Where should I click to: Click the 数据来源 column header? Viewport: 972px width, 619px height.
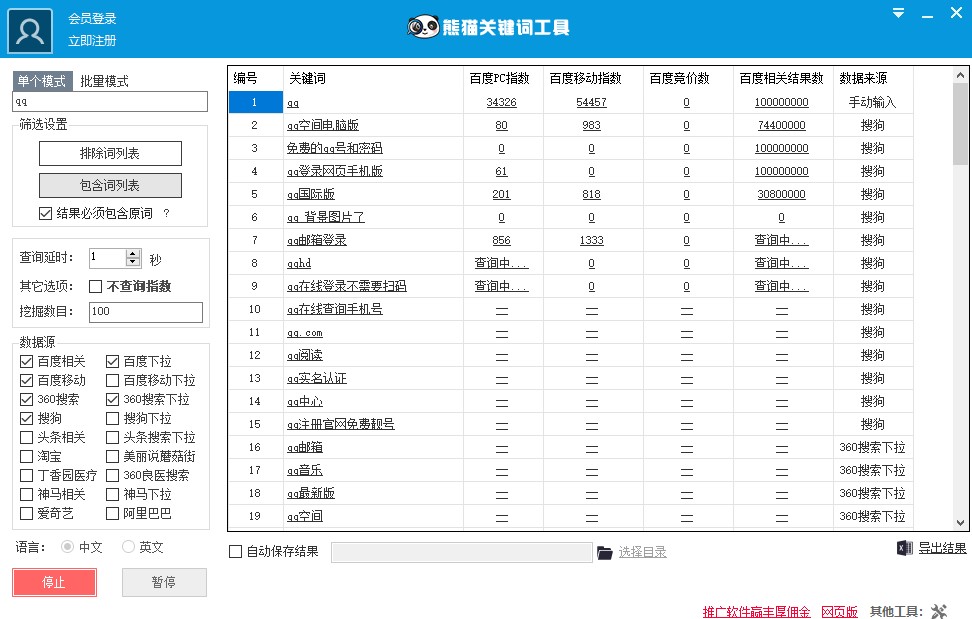click(x=863, y=78)
